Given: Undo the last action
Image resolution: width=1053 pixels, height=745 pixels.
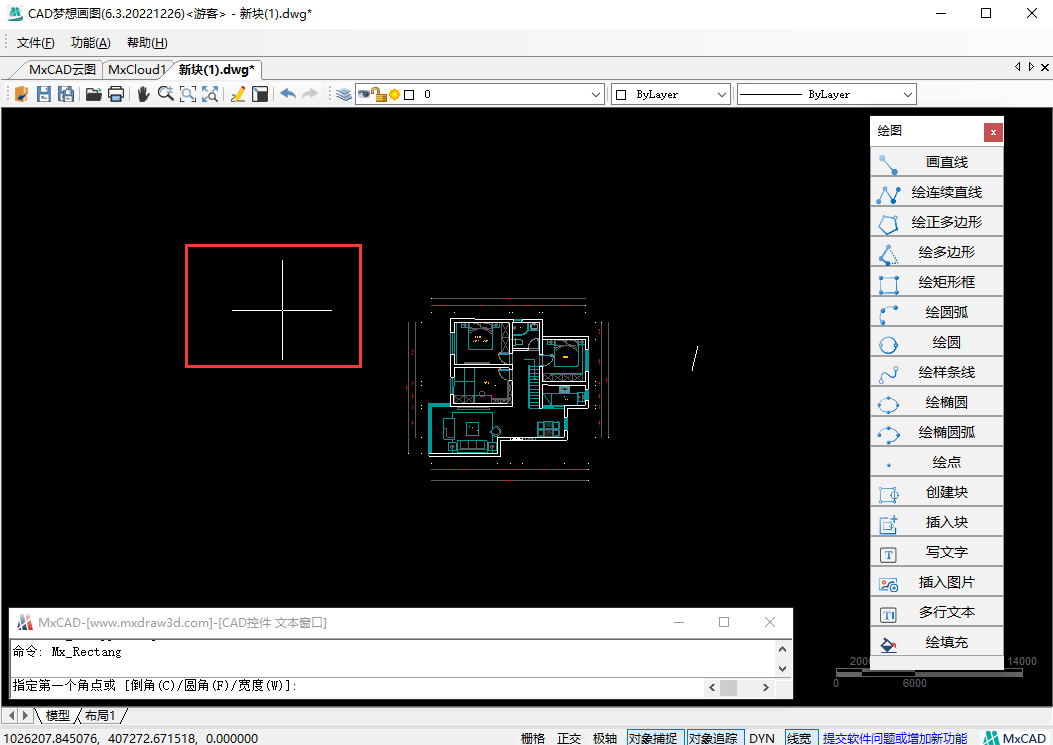Looking at the screenshot, I should (x=288, y=94).
